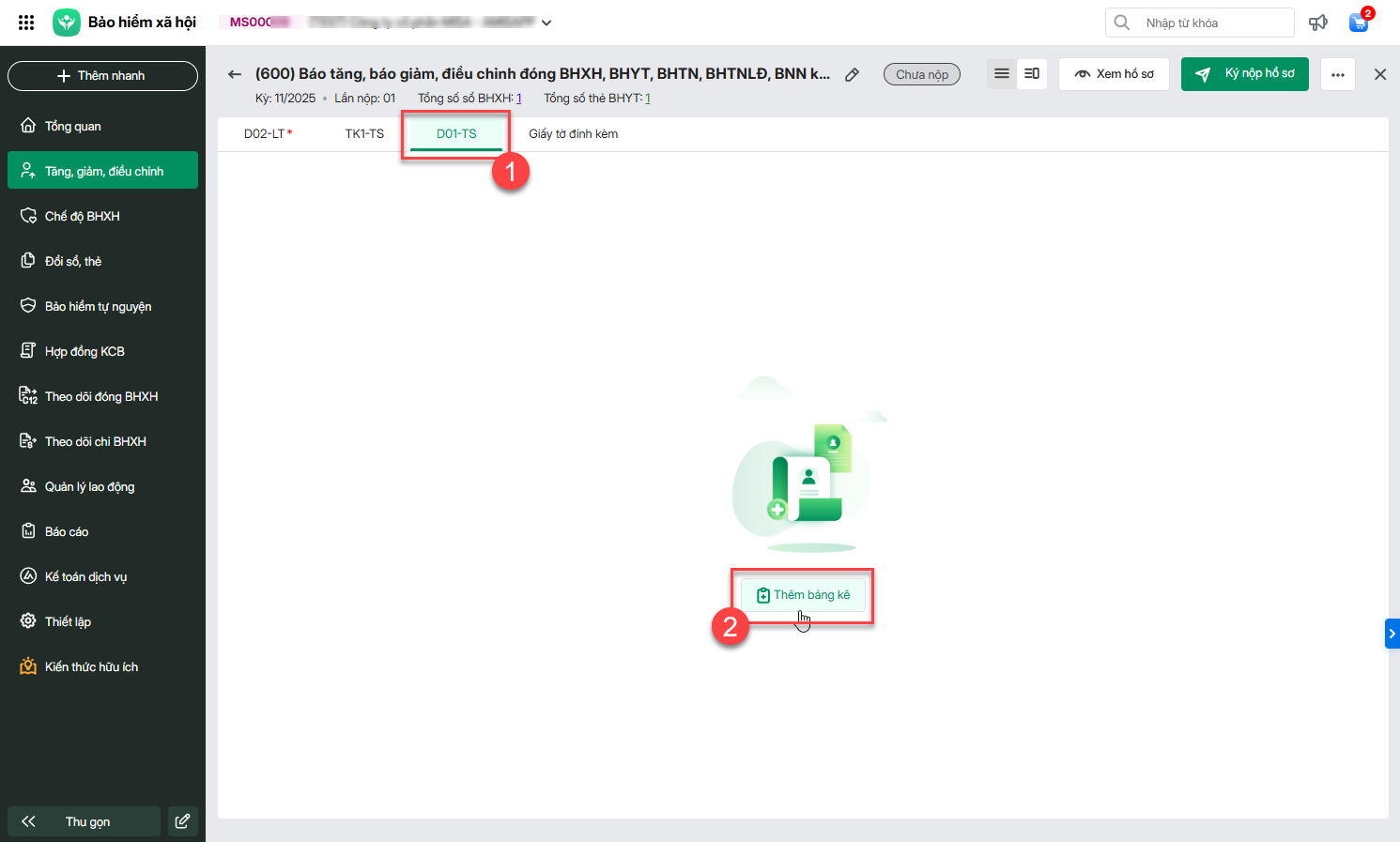Click the Kỳ: 11/2025 period text
The image size is (1400, 842).
pos(285,99)
